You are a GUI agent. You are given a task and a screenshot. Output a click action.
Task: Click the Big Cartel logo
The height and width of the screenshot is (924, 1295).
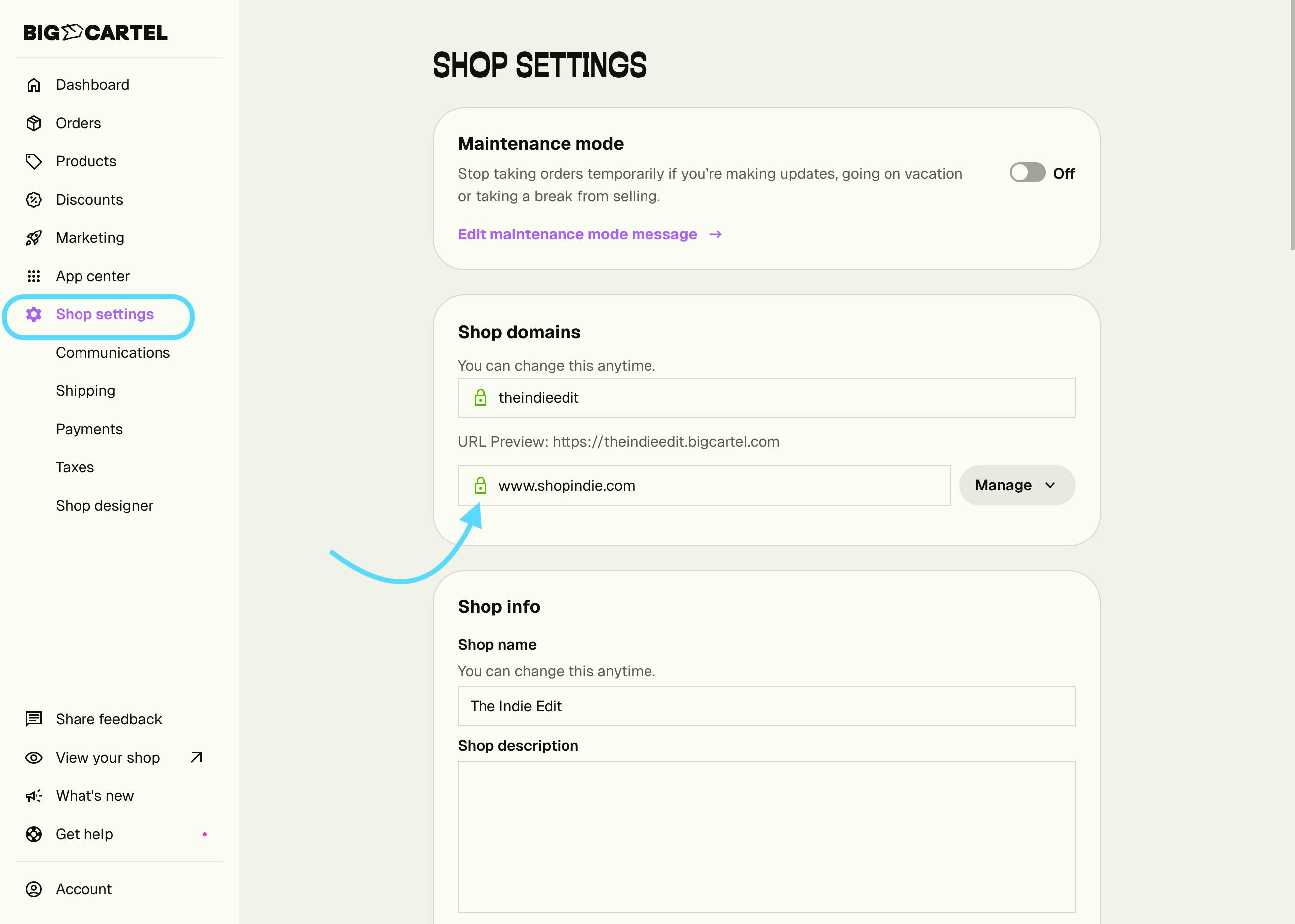[x=95, y=32]
